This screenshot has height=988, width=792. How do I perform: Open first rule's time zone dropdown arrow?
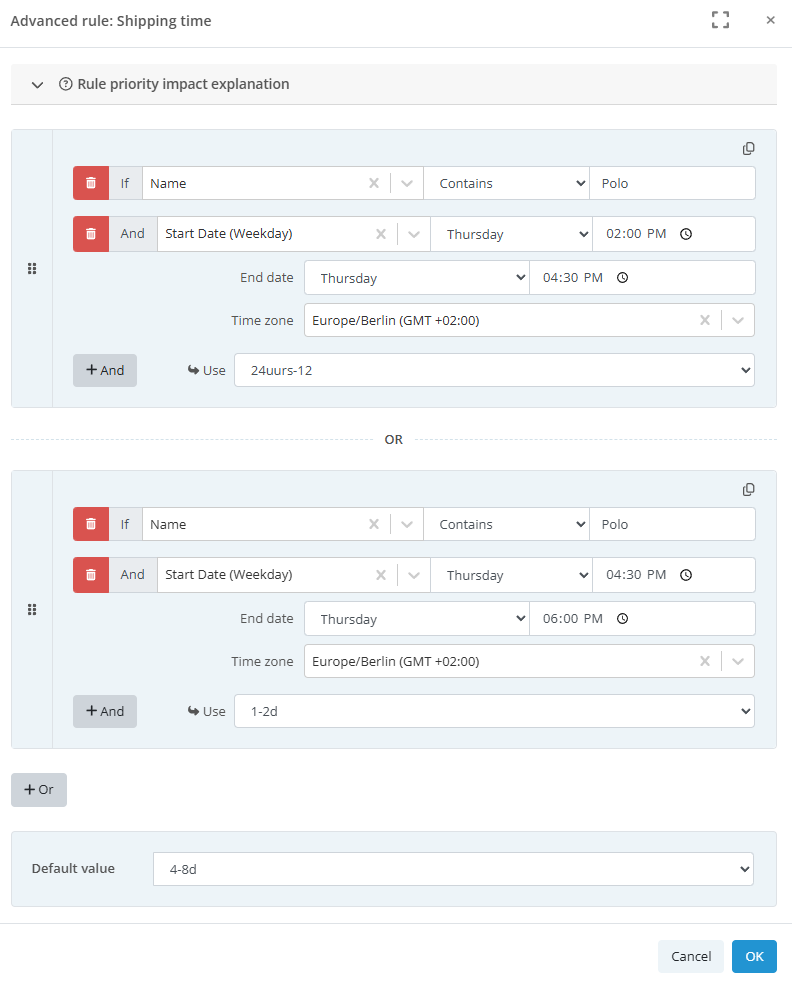(x=738, y=320)
